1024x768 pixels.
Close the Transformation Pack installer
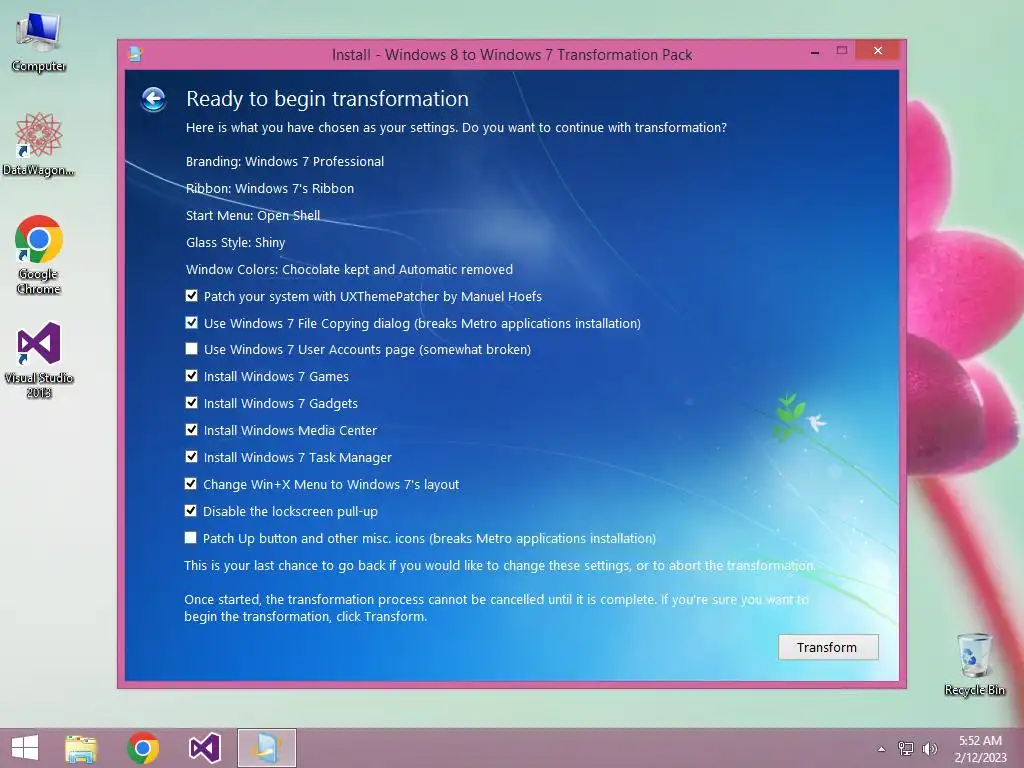pos(878,50)
